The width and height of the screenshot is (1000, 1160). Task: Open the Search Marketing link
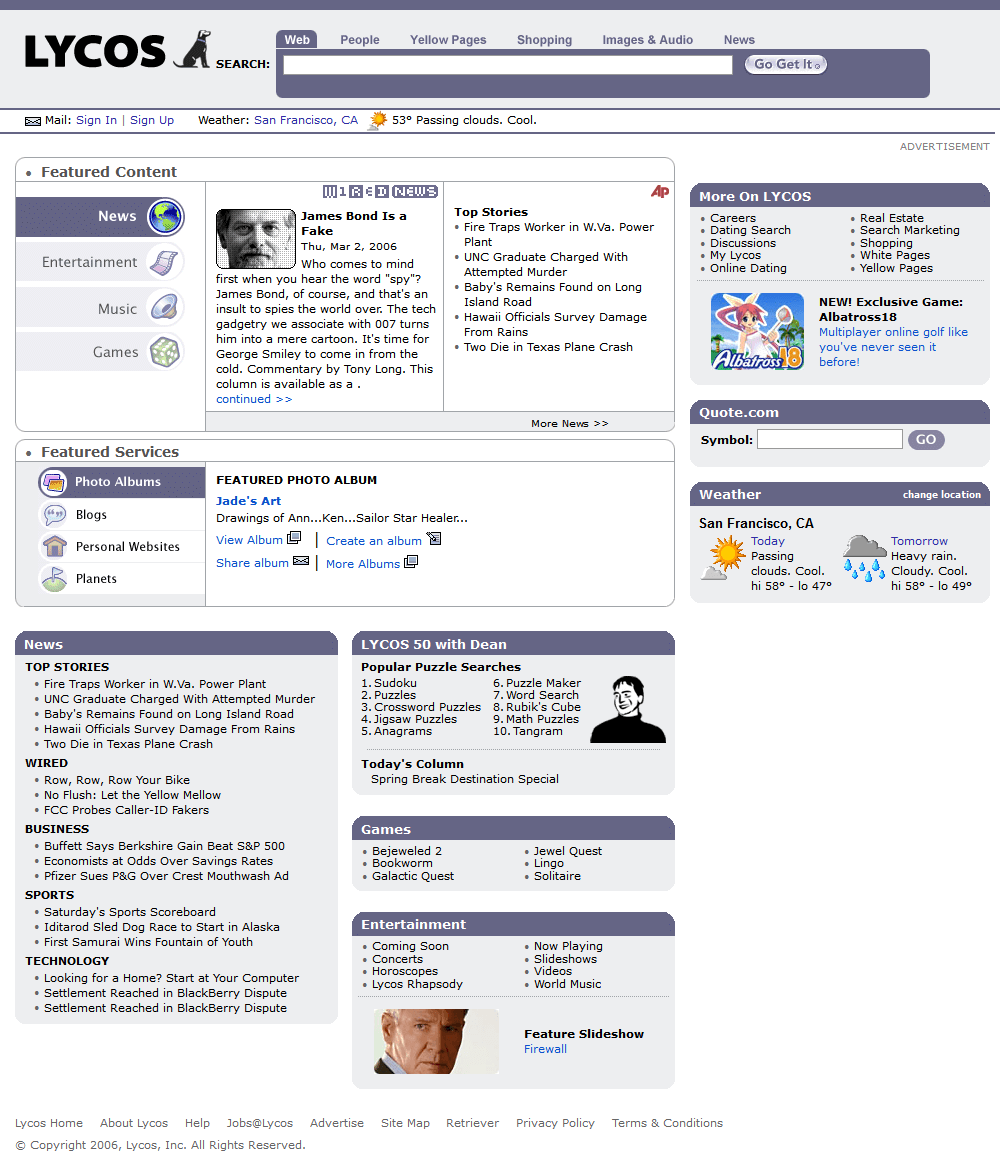tap(910, 230)
